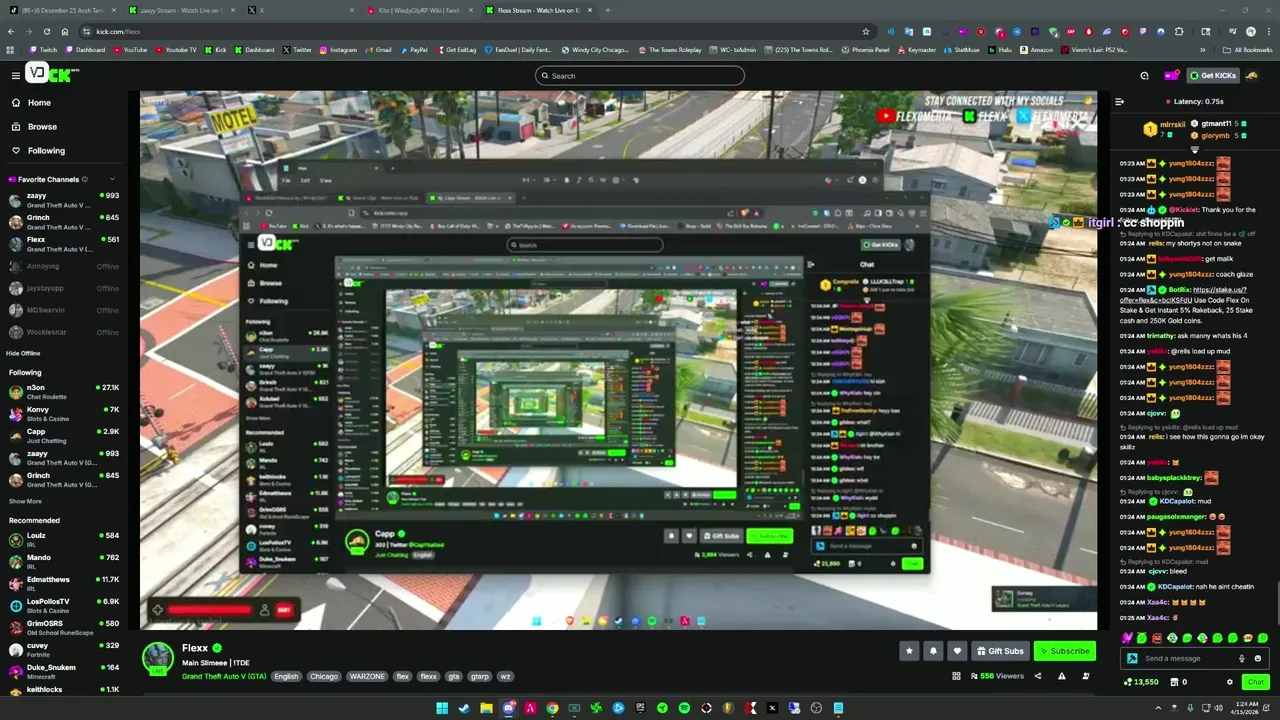Click the Chicago stream tag
Screen dimensions: 1280x720
[x=323, y=676]
